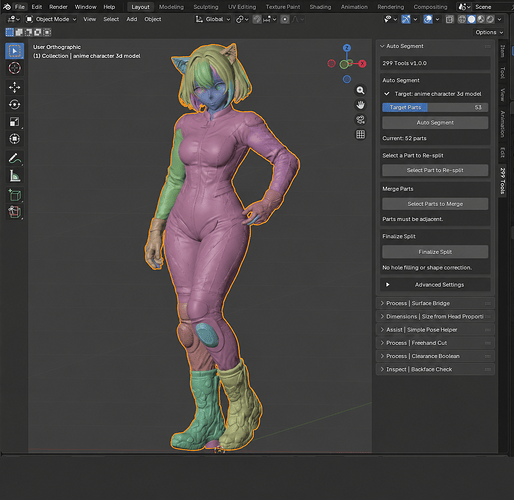The width and height of the screenshot is (514, 500).
Task: Toggle X-ray display mode
Action: point(450,19)
